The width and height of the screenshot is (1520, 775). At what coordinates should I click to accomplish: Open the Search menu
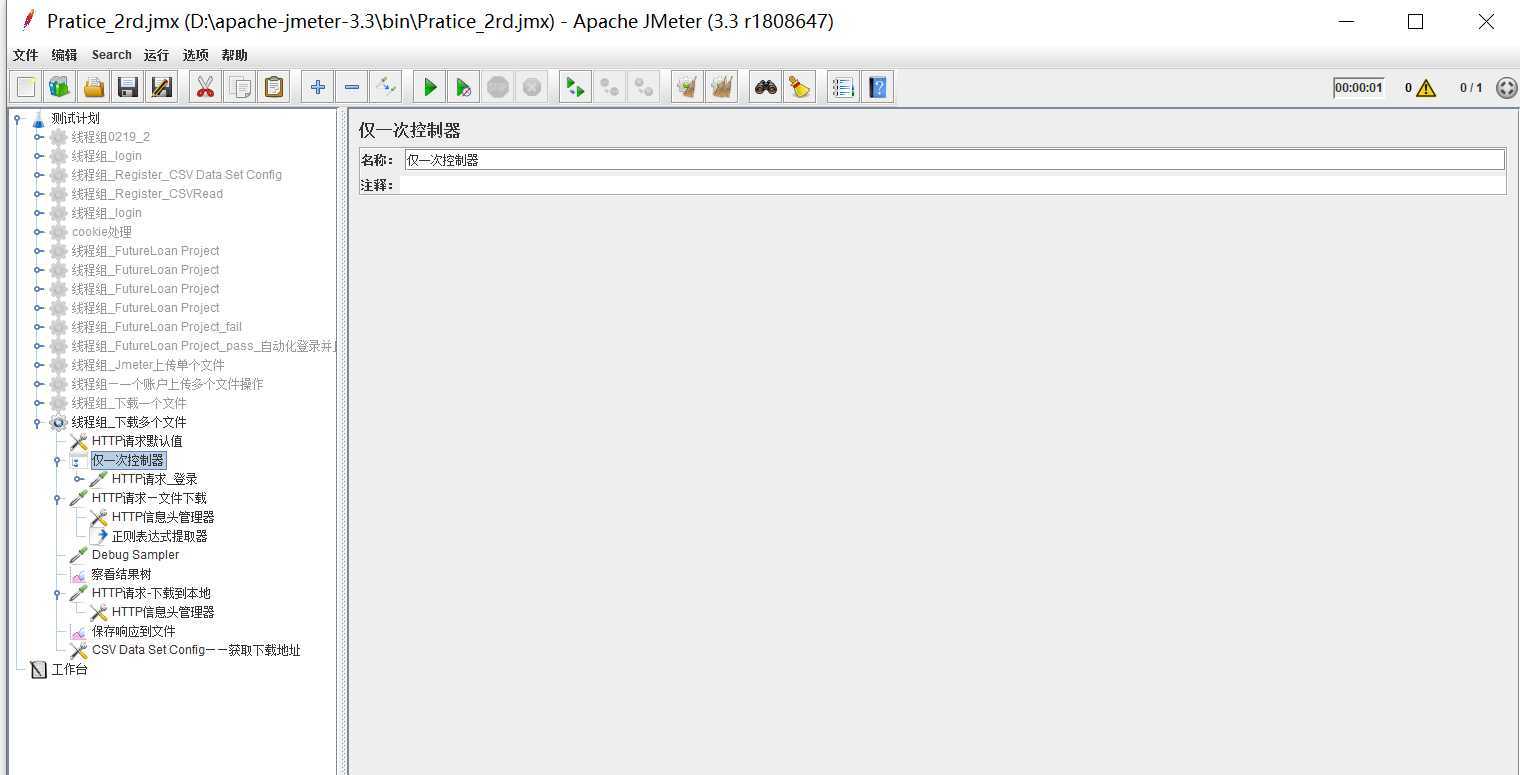click(112, 55)
